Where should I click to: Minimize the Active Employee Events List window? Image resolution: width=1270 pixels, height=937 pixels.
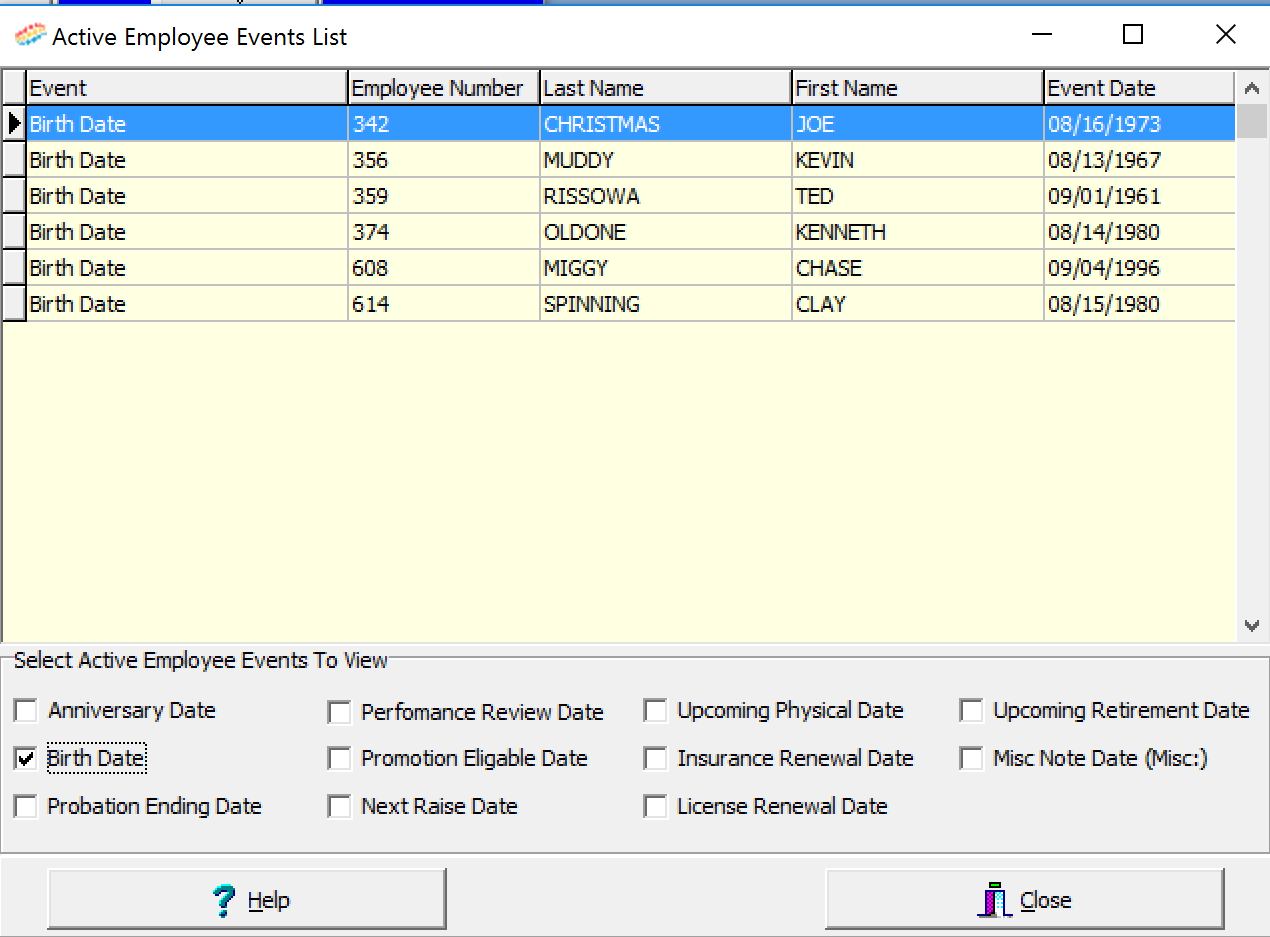[1042, 35]
